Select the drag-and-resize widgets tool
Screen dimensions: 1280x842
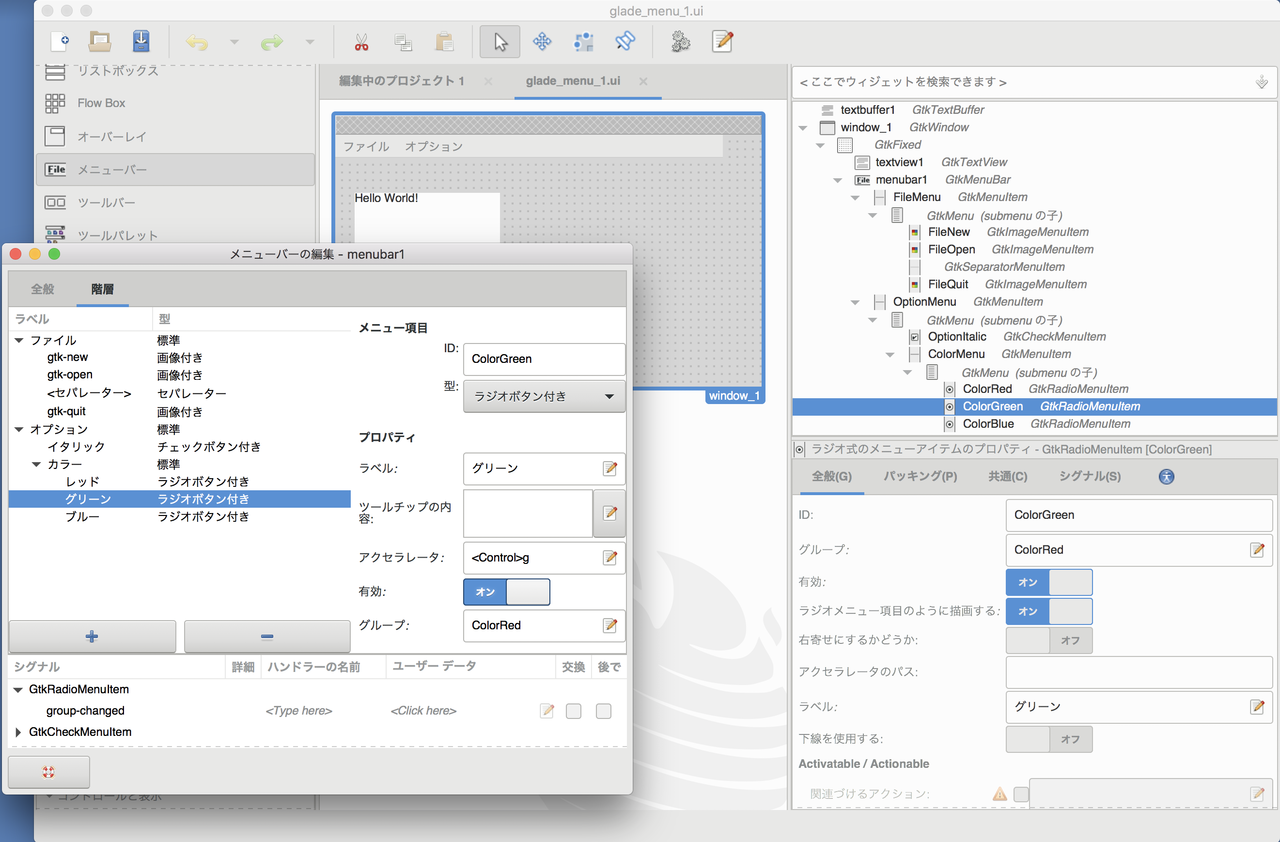[542, 41]
